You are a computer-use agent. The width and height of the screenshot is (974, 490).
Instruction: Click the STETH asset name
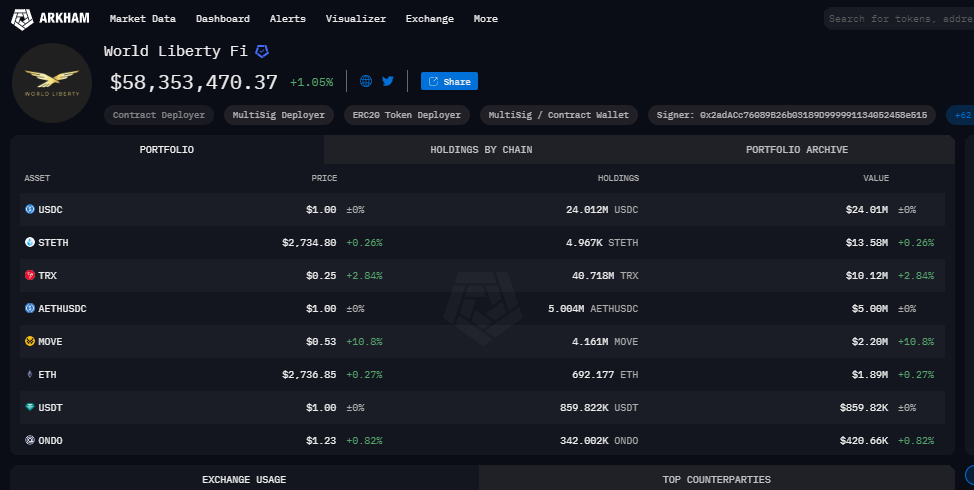pyautogui.click(x=53, y=243)
